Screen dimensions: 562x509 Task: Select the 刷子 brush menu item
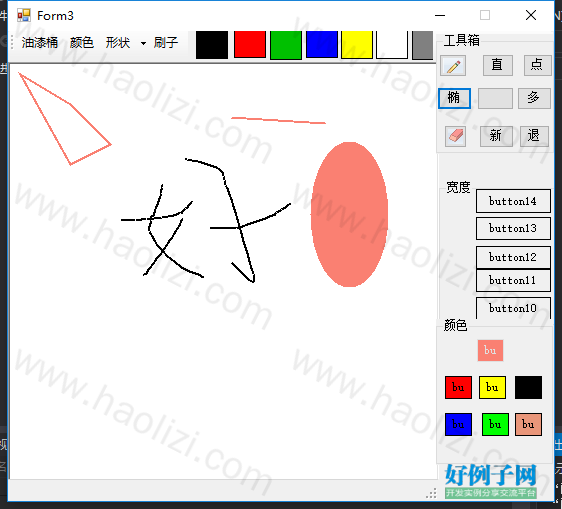(166, 43)
